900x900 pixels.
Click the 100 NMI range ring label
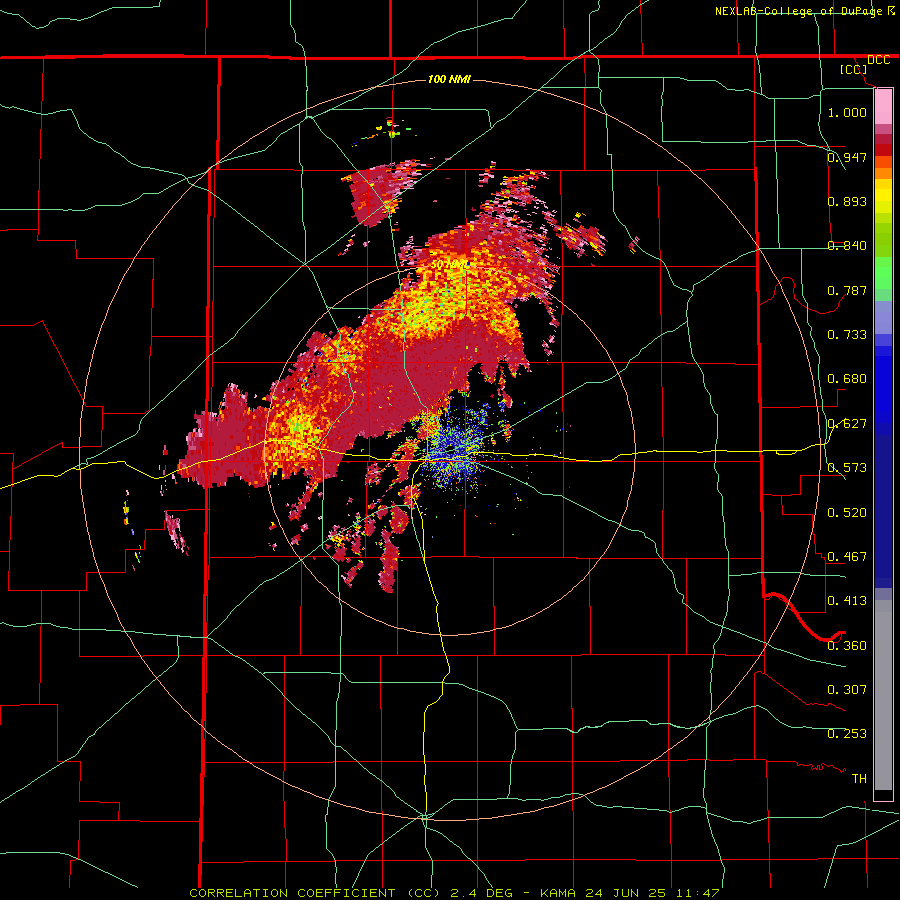pyautogui.click(x=449, y=79)
